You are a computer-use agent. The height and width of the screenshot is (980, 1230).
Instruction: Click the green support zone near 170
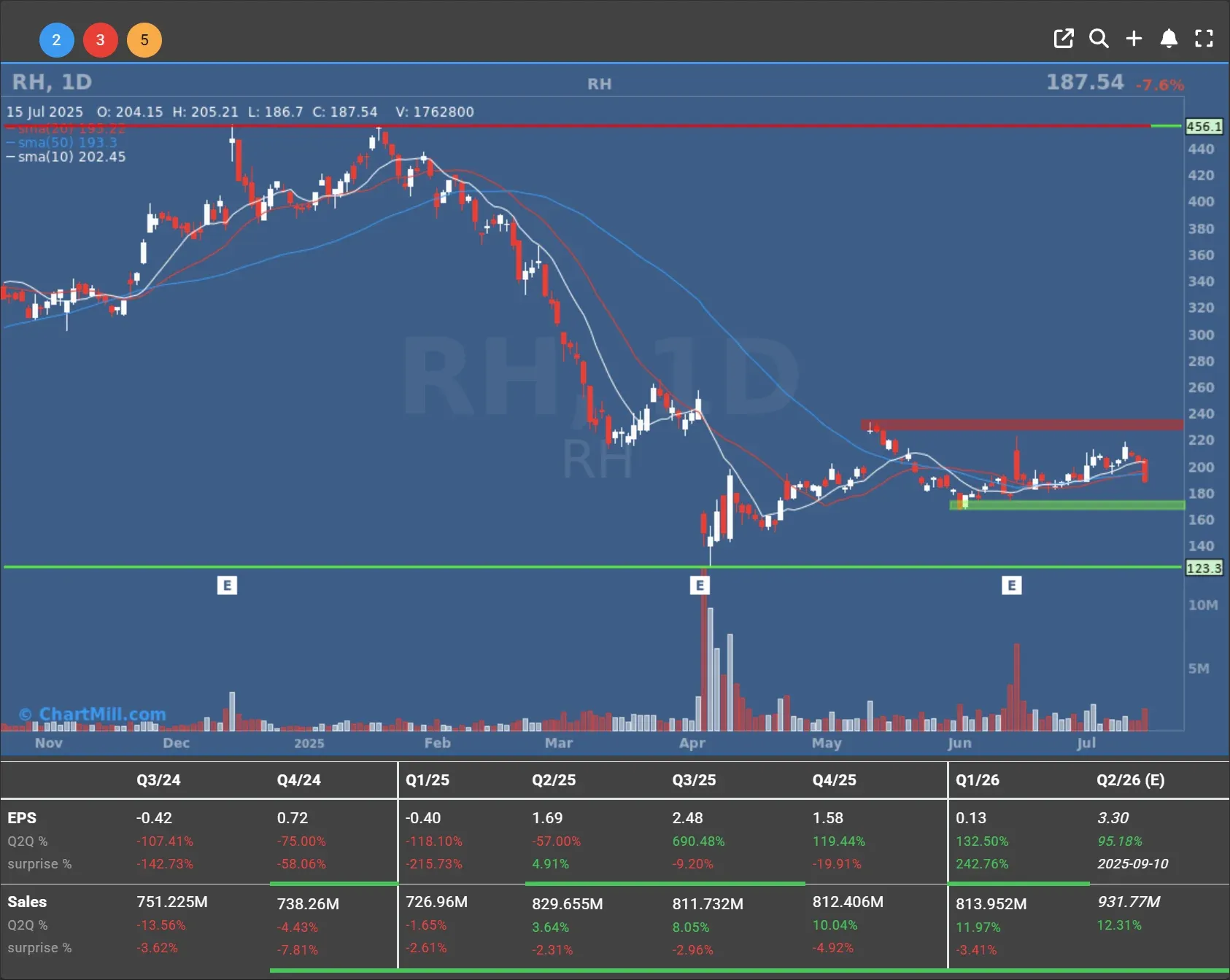tap(1067, 505)
